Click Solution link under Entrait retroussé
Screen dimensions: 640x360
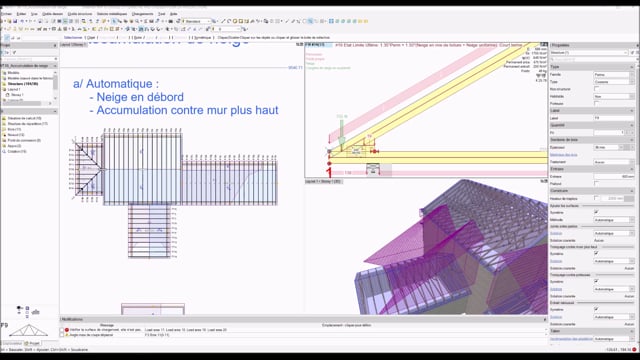click(x=556, y=317)
